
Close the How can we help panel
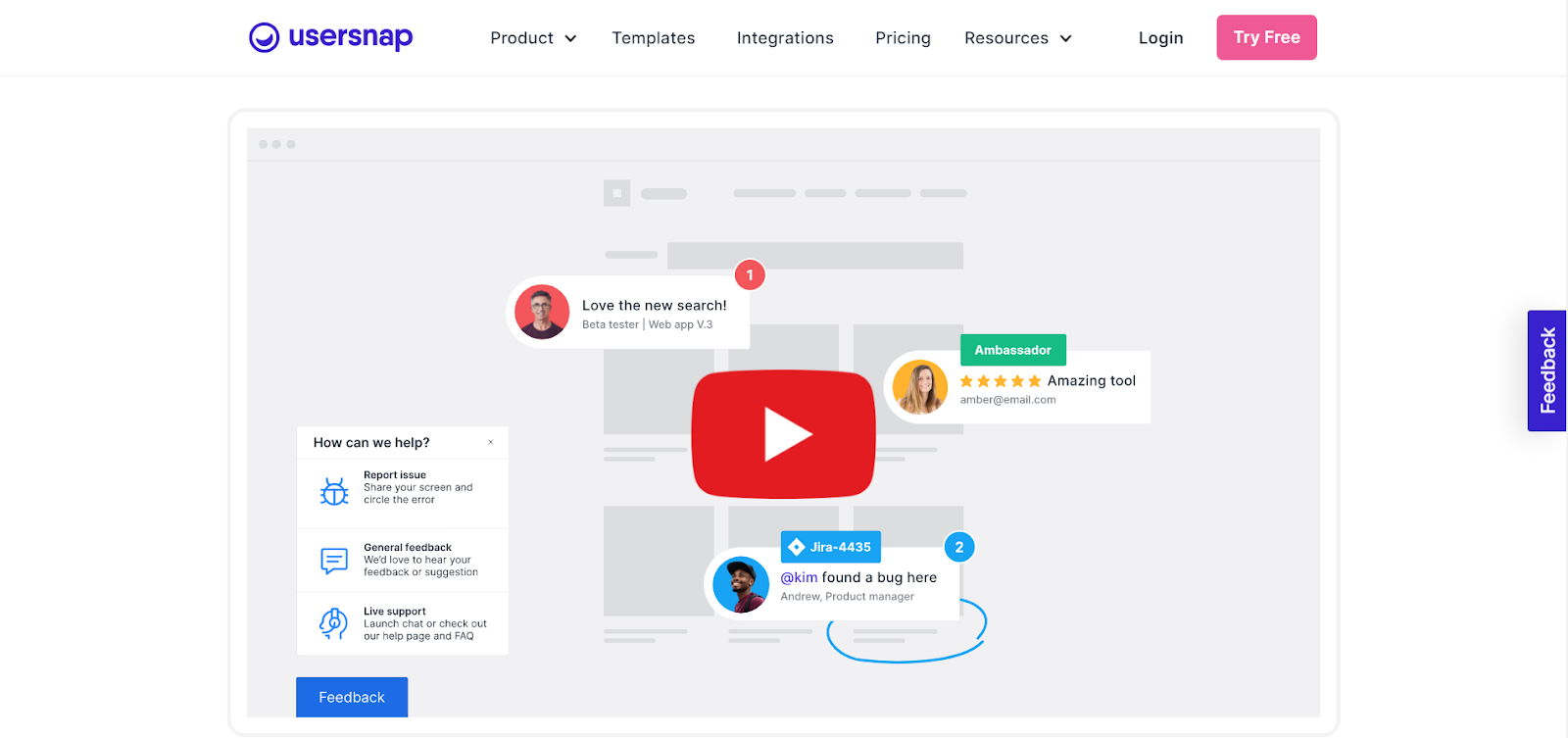pos(491,442)
